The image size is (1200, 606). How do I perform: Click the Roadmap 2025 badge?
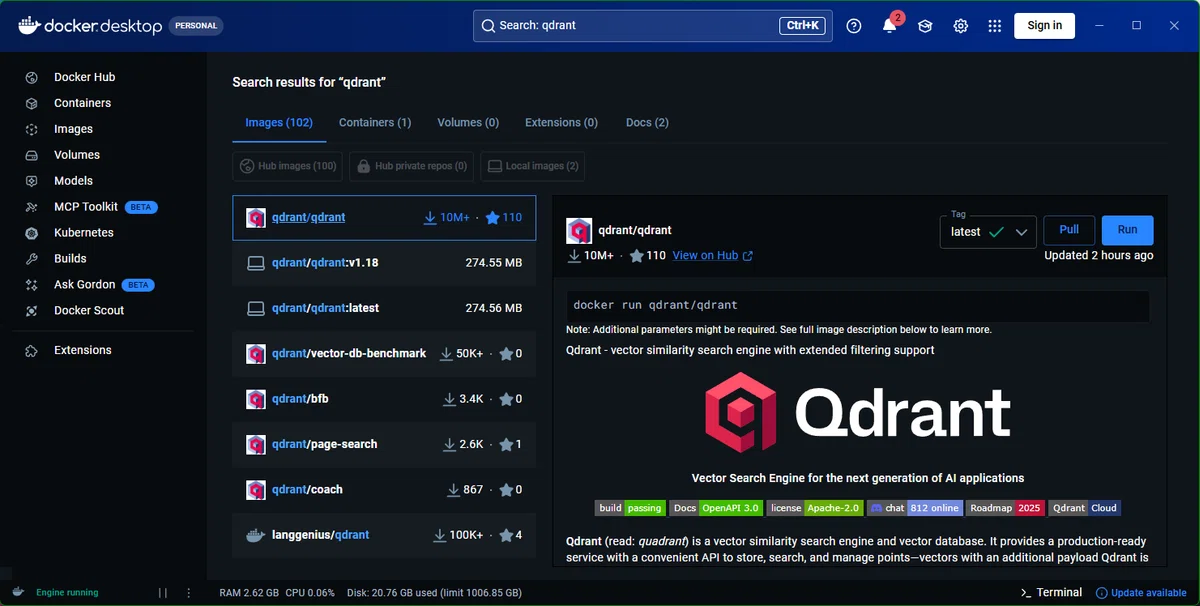(x=1005, y=508)
